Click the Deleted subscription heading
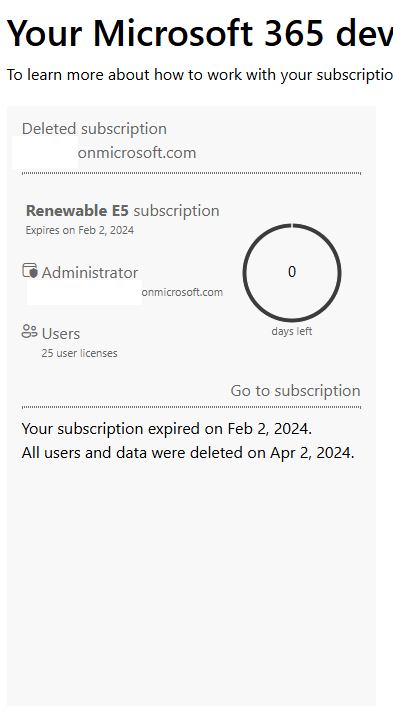The height and width of the screenshot is (721, 393). point(94,128)
